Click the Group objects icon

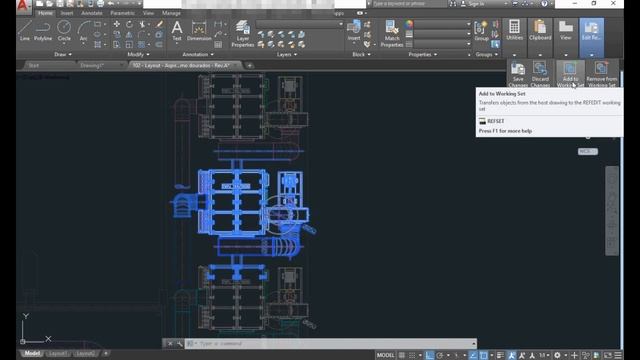point(481,31)
